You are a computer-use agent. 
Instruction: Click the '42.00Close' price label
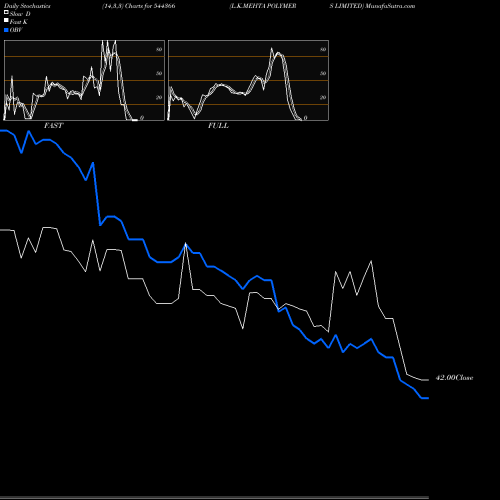[x=454, y=378]
